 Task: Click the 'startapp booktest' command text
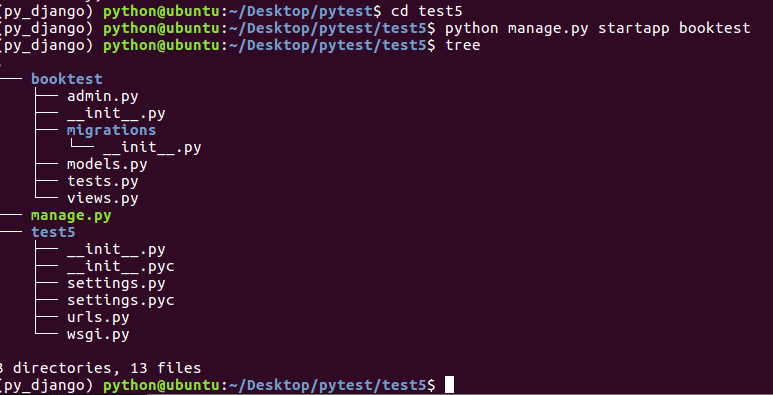tap(674, 28)
